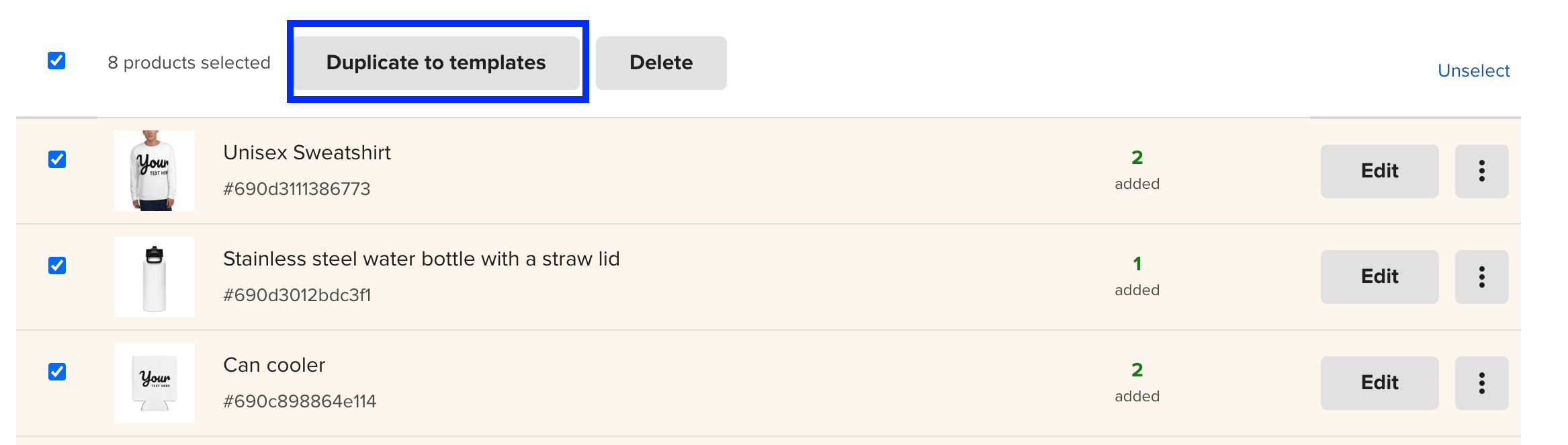Click the Unisex Sweatshirt product title
The image size is (1568, 445).
[x=307, y=153]
